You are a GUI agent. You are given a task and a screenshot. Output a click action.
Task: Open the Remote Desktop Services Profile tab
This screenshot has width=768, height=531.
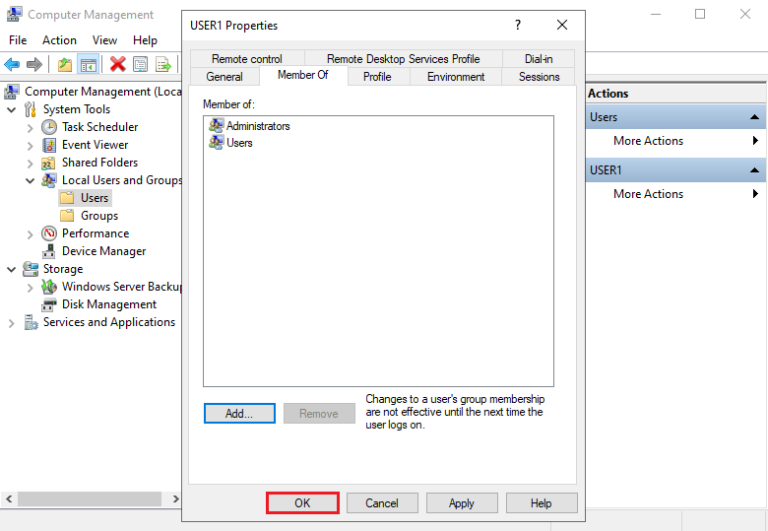tap(403, 59)
